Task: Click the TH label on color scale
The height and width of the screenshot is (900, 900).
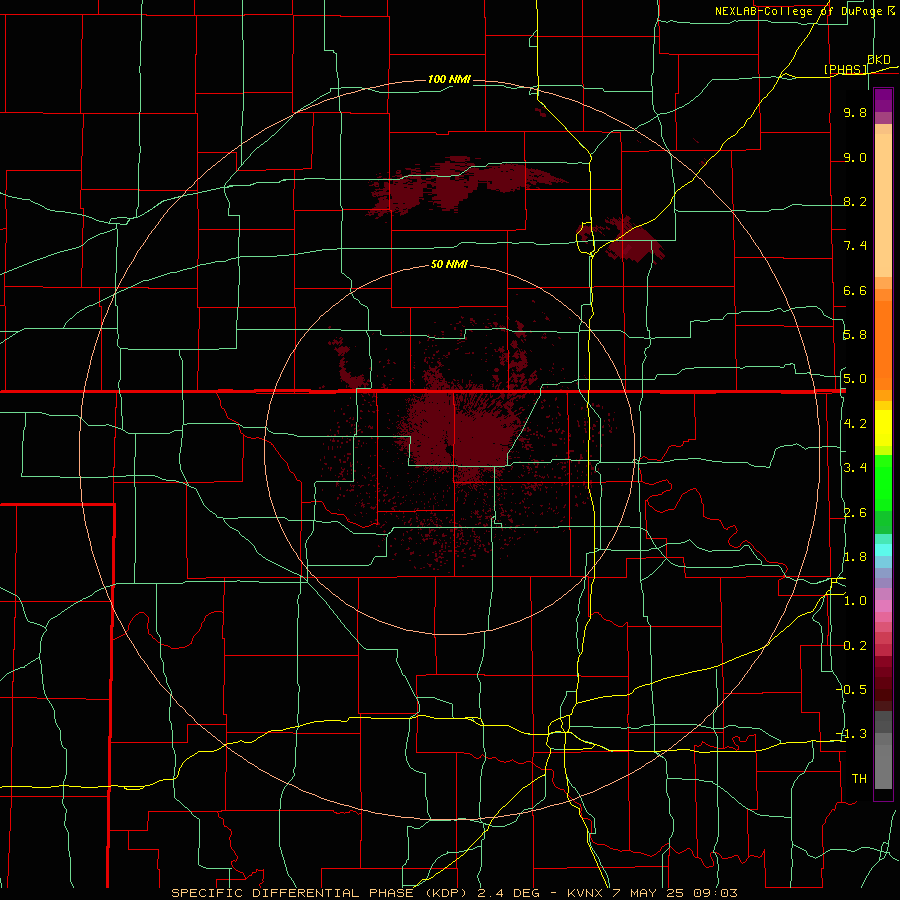Action: 859,778
